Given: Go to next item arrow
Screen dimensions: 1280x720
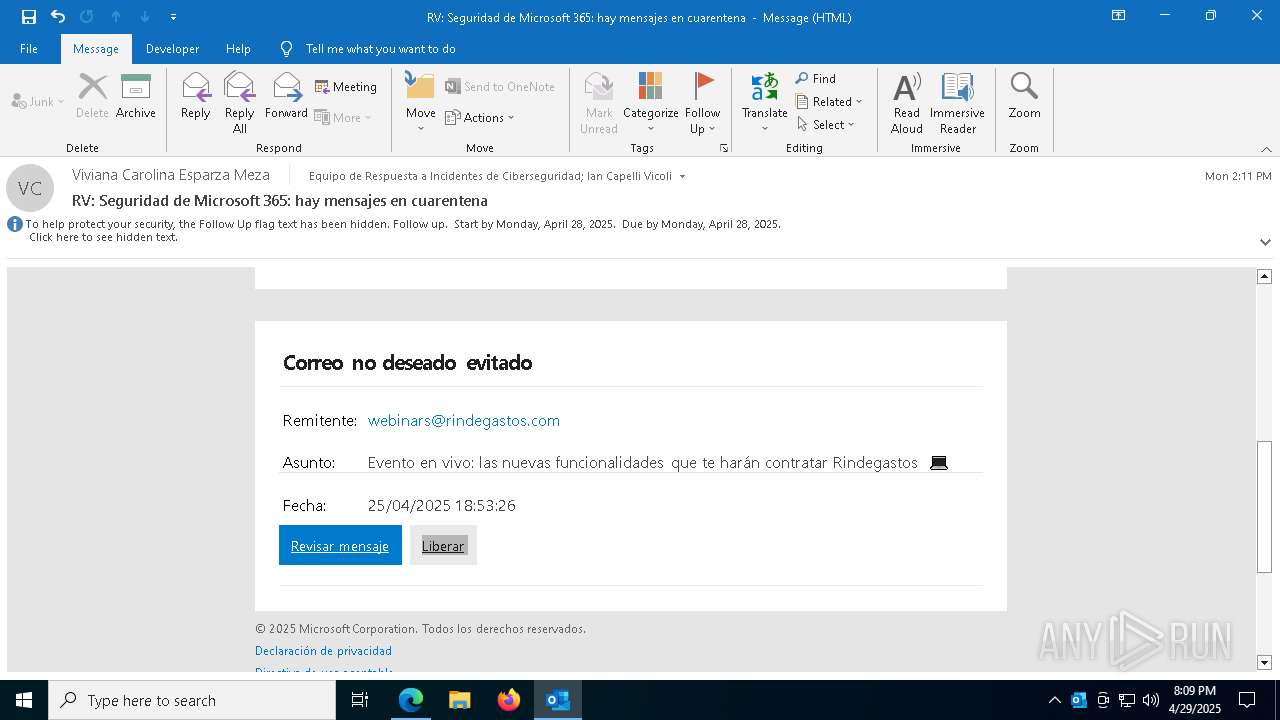Looking at the screenshot, I should [x=144, y=17].
